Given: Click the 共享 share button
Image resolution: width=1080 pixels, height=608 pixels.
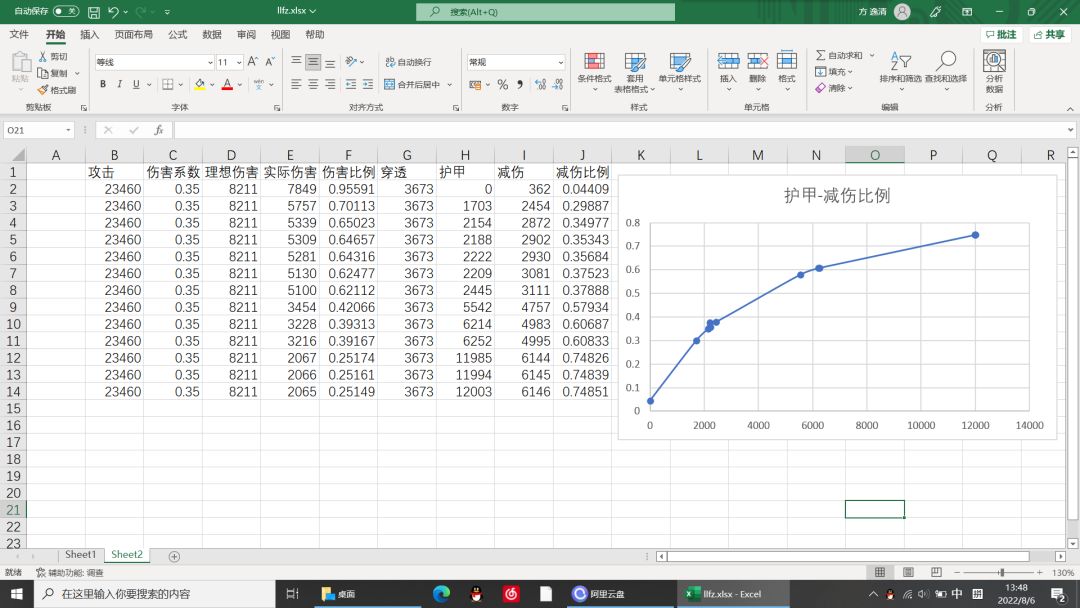Looking at the screenshot, I should [x=1049, y=34].
